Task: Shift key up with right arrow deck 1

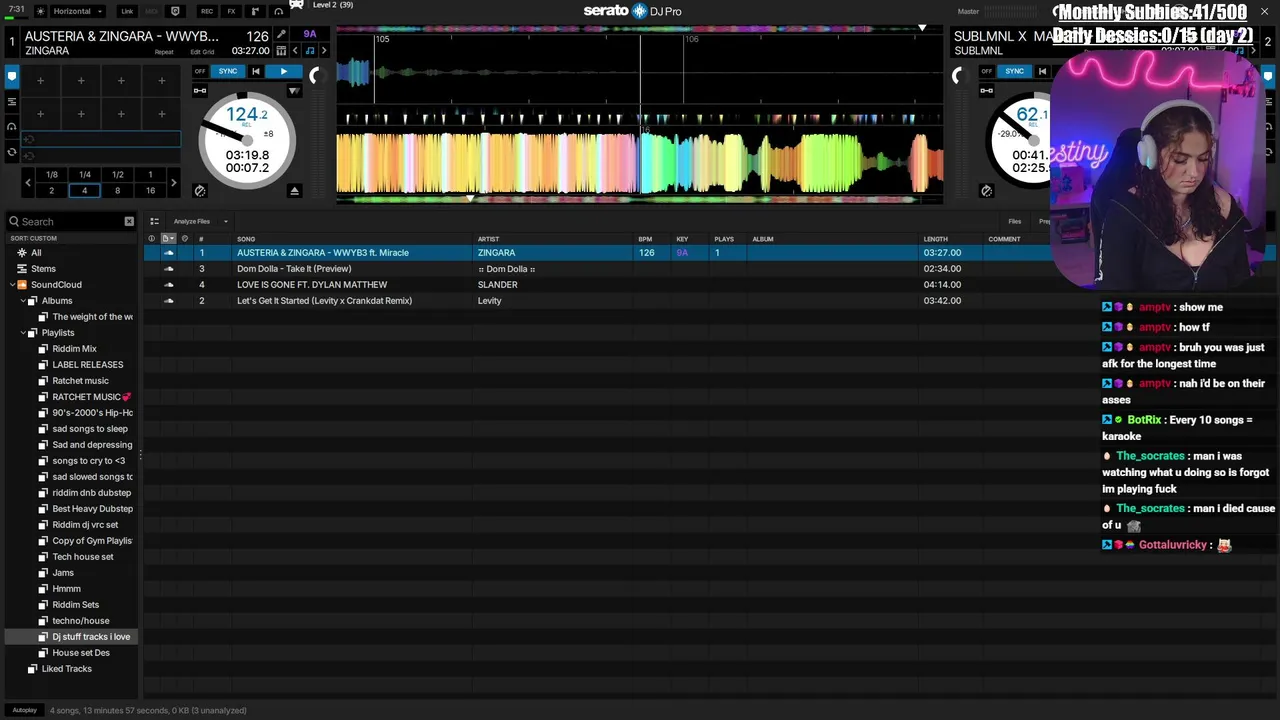Action: tap(324, 51)
